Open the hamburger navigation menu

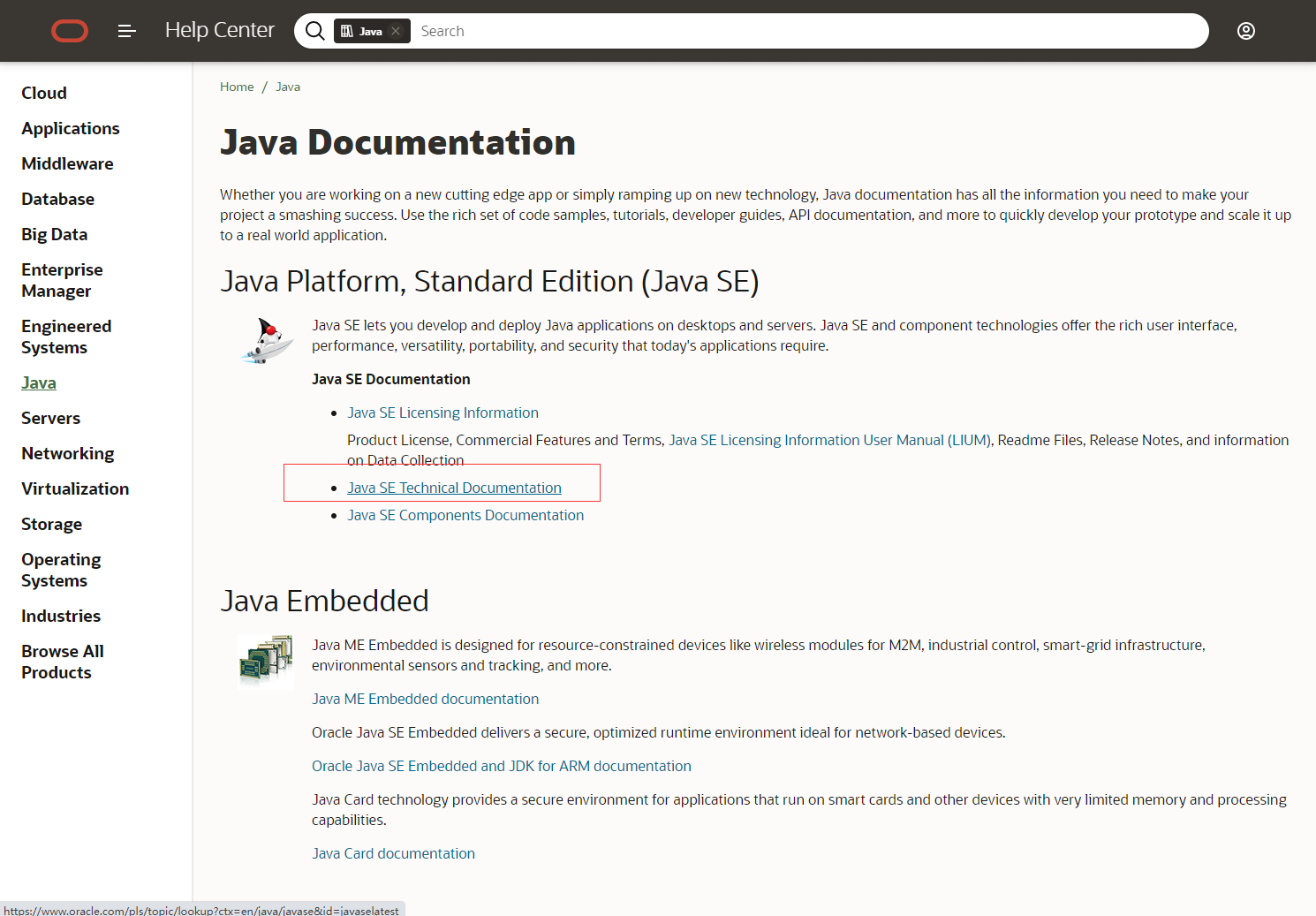(x=127, y=31)
